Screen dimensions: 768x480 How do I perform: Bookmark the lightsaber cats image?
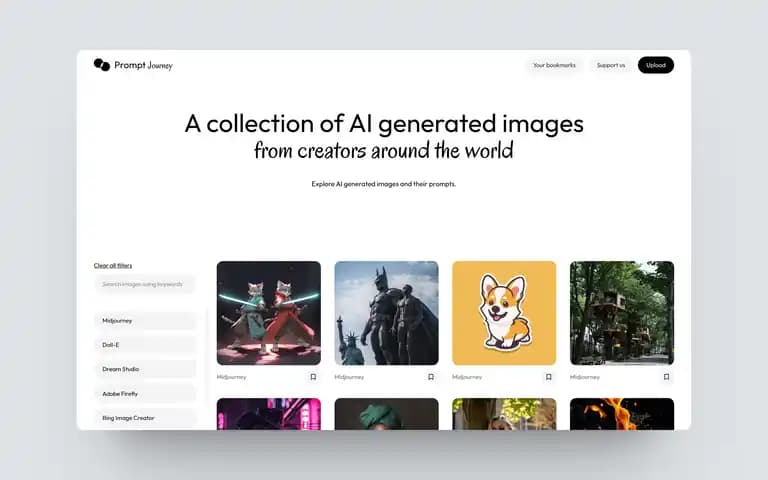313,377
